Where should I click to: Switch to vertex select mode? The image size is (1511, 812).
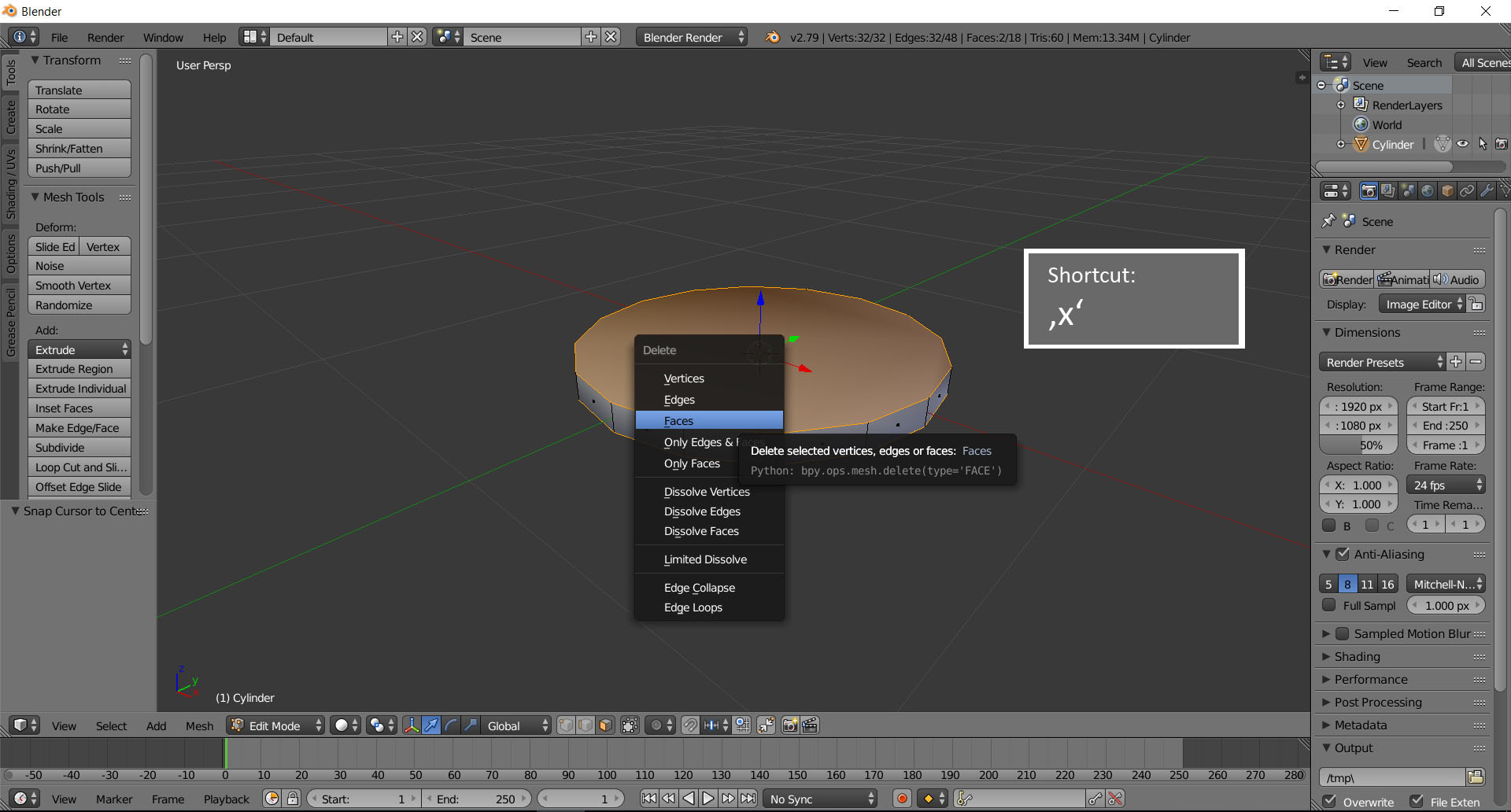click(x=566, y=725)
